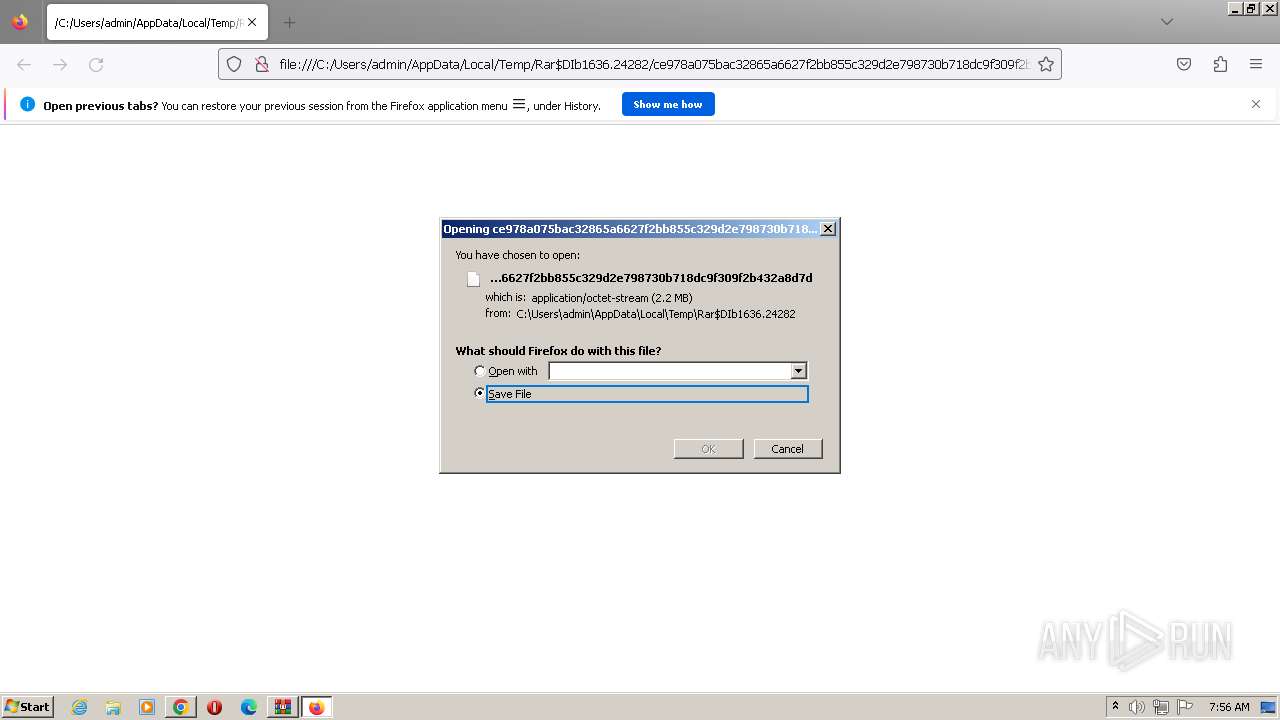1280x720 pixels.
Task: Click the OK button in dialog
Action: coord(708,449)
